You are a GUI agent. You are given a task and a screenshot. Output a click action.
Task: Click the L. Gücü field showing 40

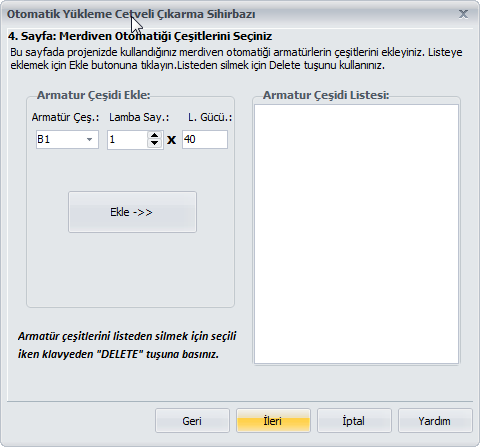point(205,139)
